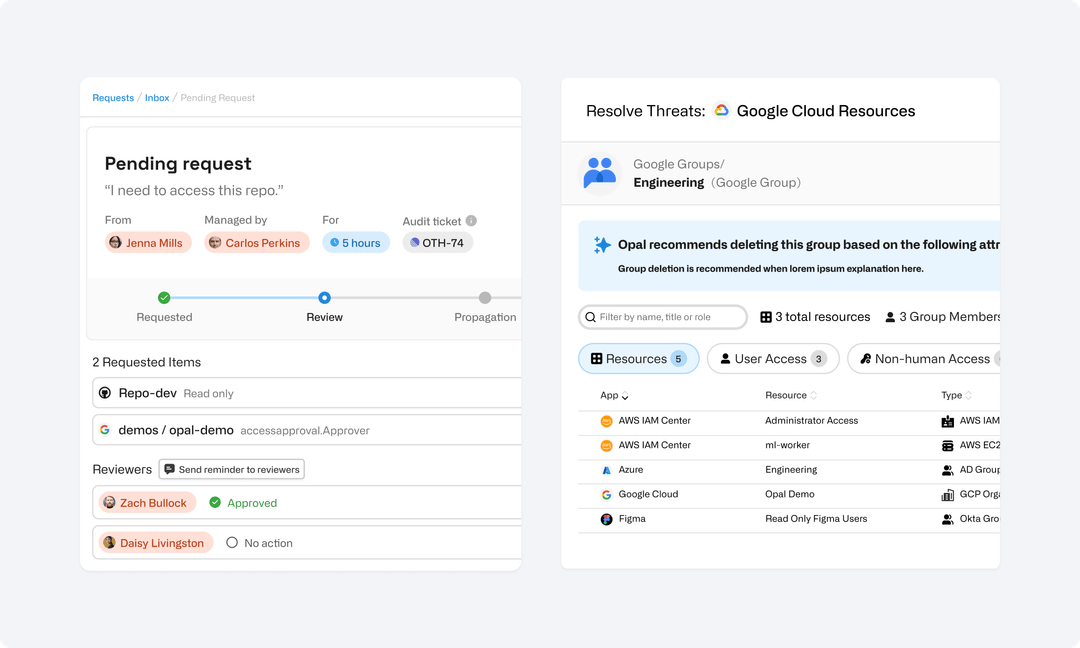This screenshot has height=648, width=1080.
Task: Switch to the User Access tab
Action: tap(772, 358)
